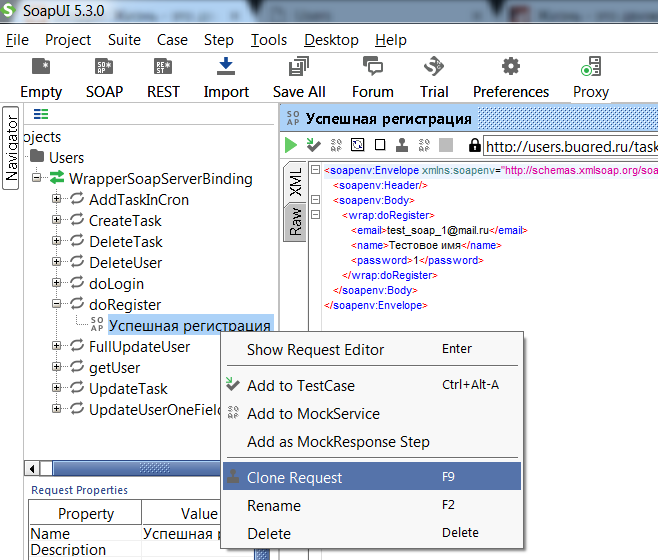Select the doRegister tree item label

[x=125, y=304]
